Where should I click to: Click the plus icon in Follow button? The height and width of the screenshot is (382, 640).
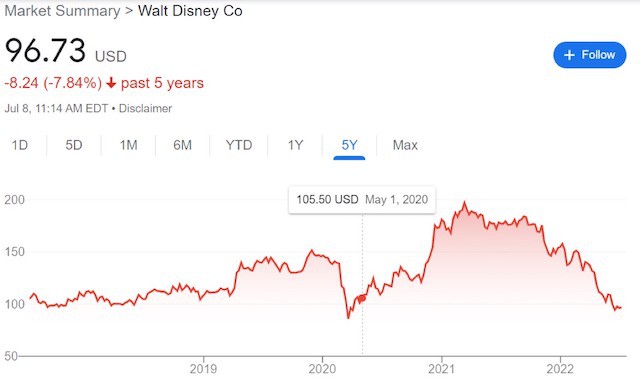pyautogui.click(x=569, y=55)
